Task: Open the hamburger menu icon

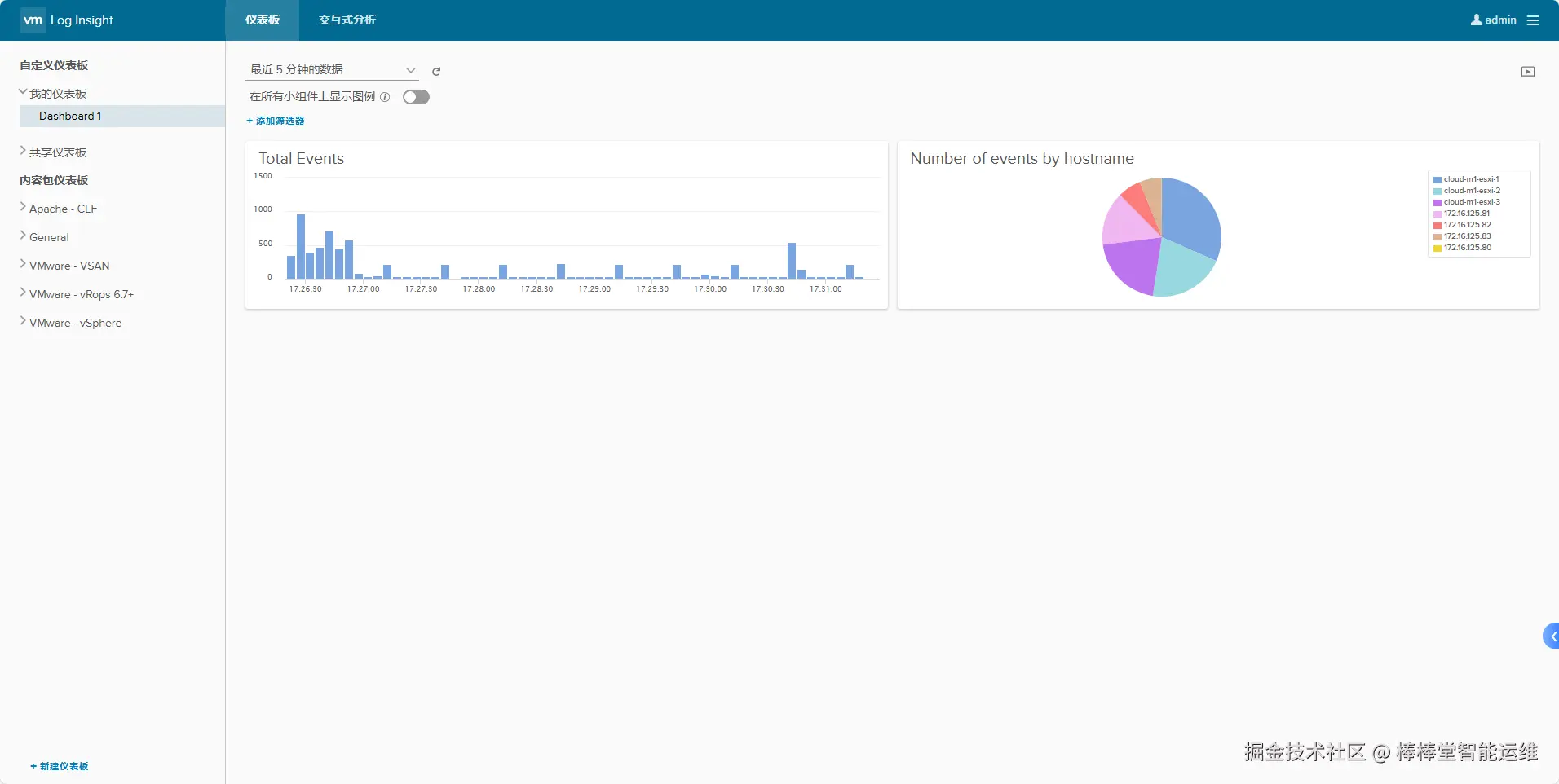Action: click(x=1533, y=20)
